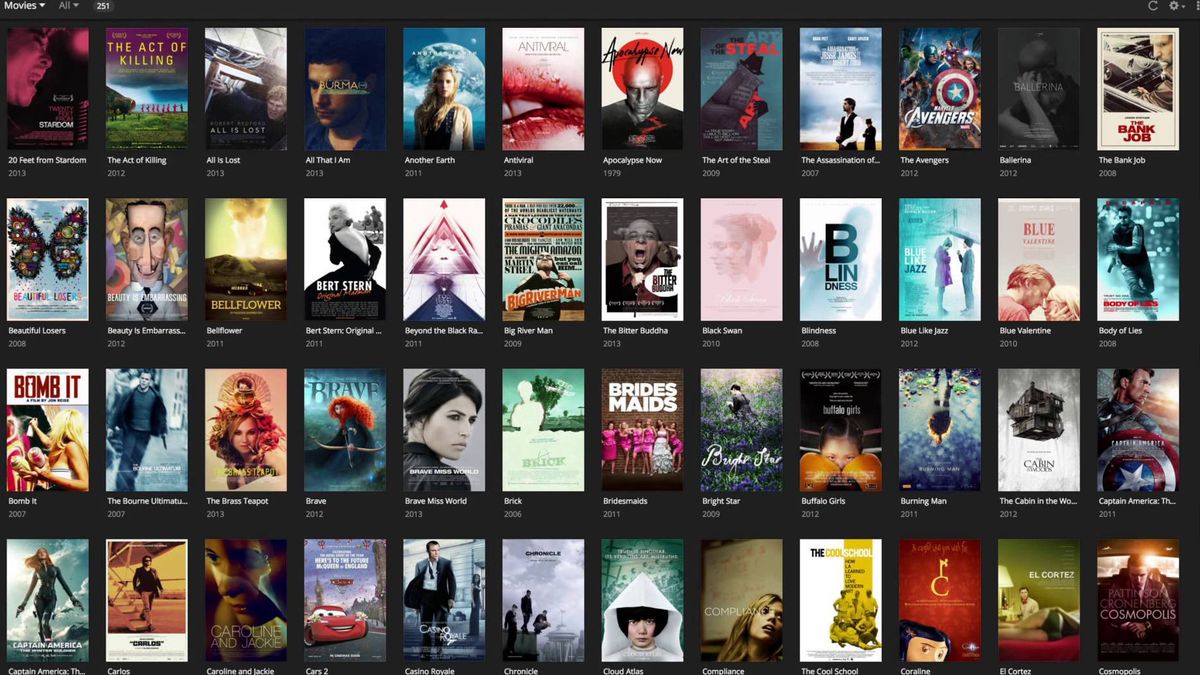Open the Apocalypse Now poster
The width and height of the screenshot is (1200, 675).
641,88
